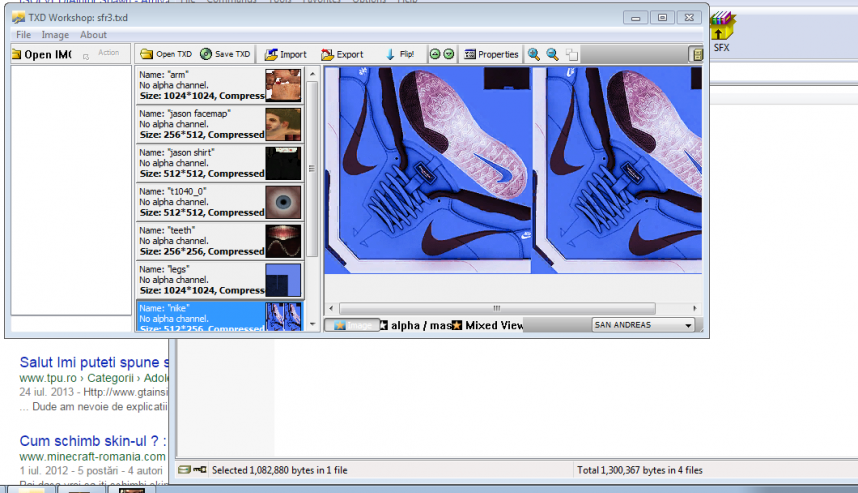This screenshot has width=858, height=493.
Task: Select the "jason shirt" texture entry
Action: (x=219, y=163)
